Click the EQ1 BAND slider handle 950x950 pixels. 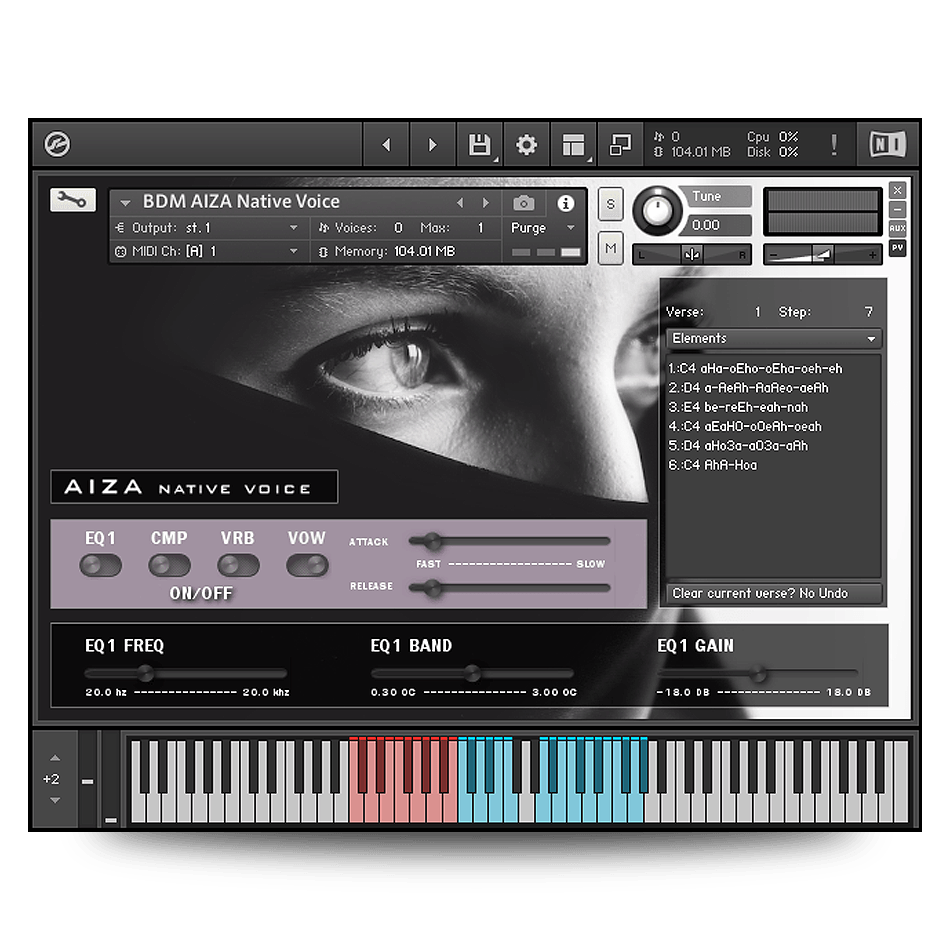472,673
